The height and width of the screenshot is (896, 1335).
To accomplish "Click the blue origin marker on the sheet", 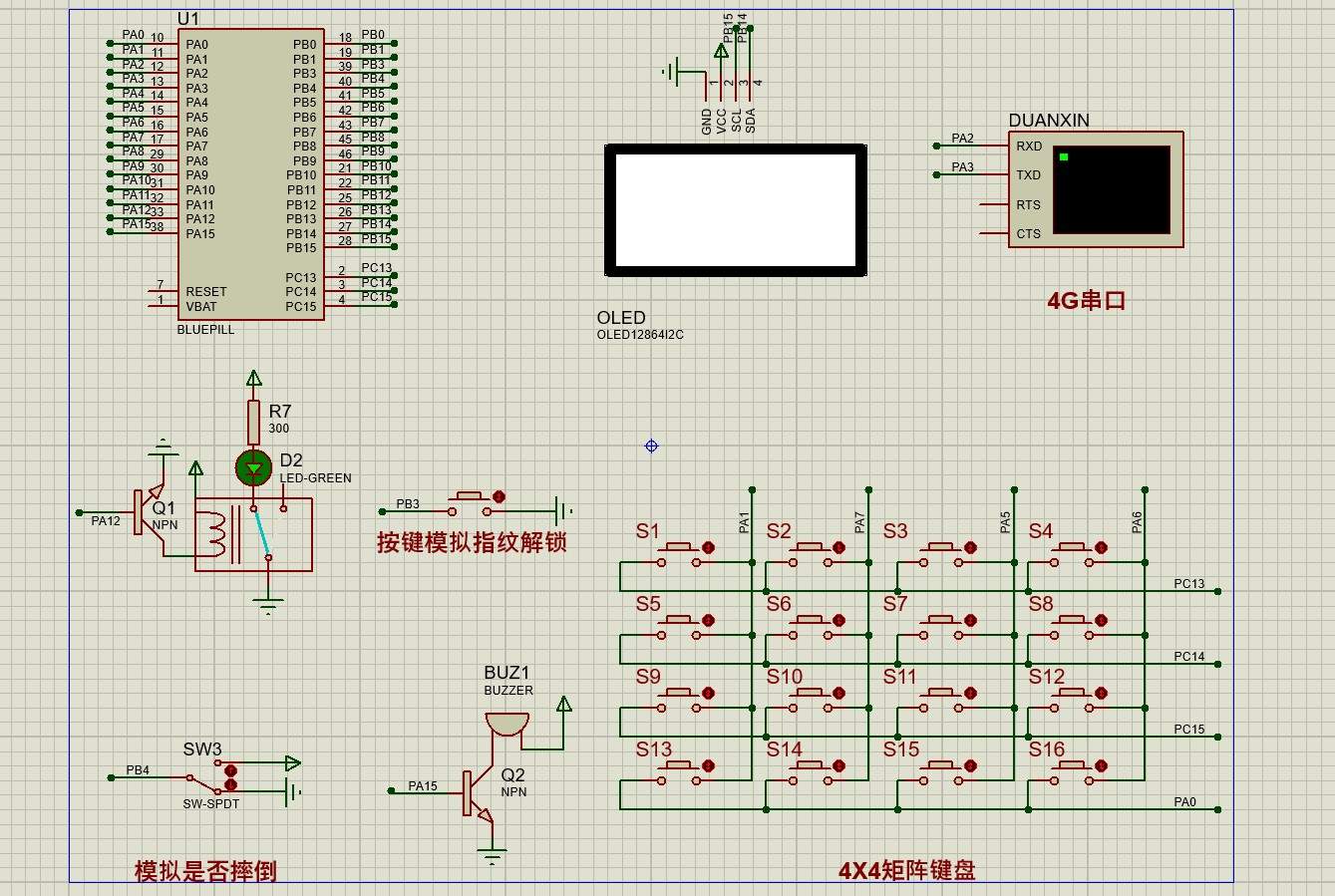I will pyautogui.click(x=651, y=446).
